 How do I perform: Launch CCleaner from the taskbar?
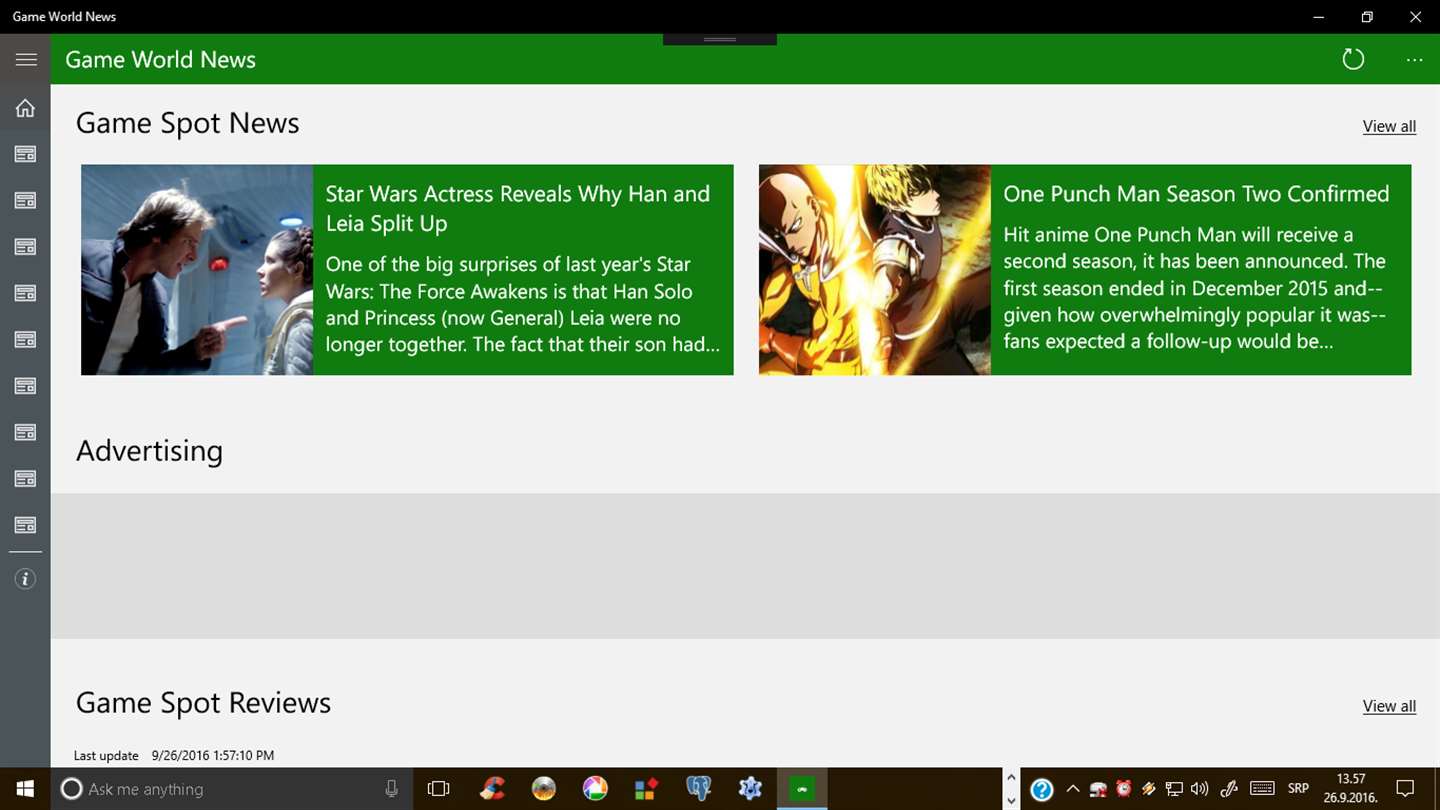click(x=491, y=789)
